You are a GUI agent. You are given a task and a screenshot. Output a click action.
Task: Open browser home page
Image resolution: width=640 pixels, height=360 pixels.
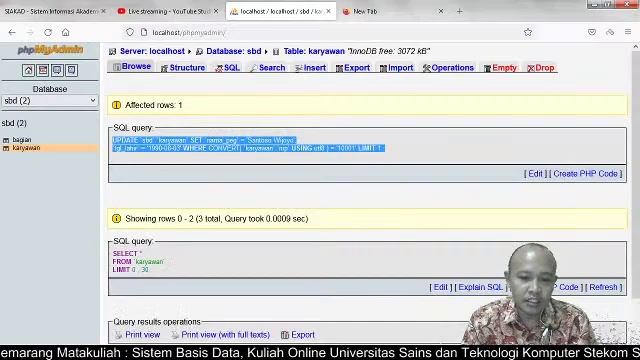coord(66,32)
